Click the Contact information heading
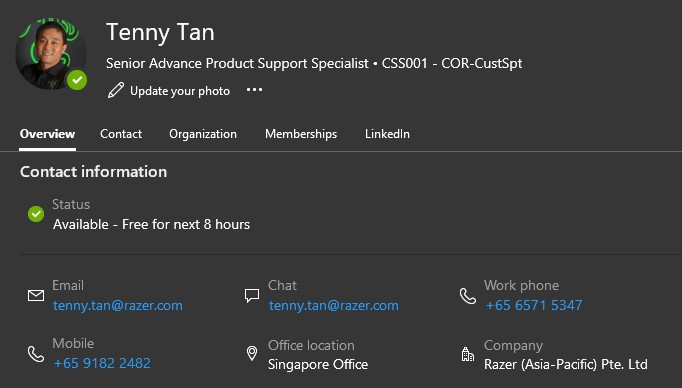Image resolution: width=682 pixels, height=388 pixels. coord(94,172)
